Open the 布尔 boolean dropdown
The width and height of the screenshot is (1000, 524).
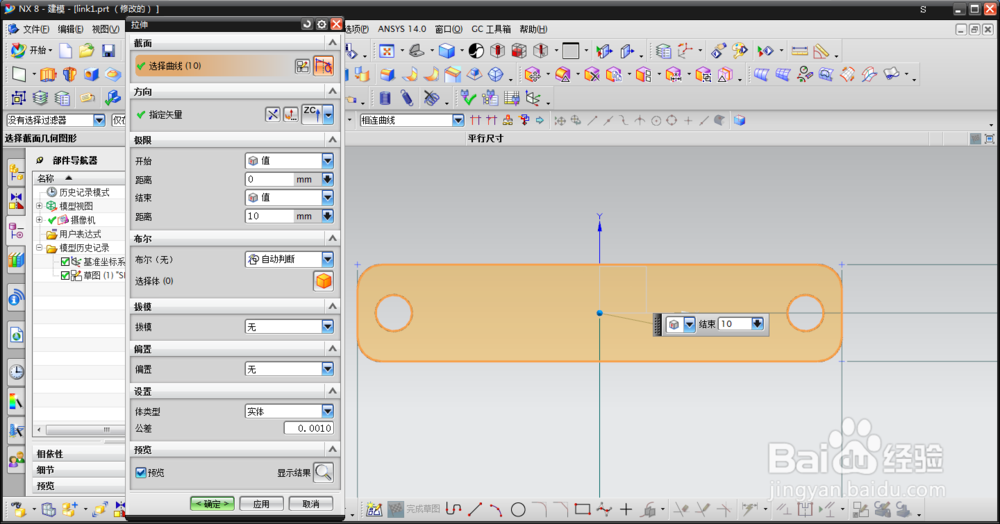pyautogui.click(x=327, y=259)
